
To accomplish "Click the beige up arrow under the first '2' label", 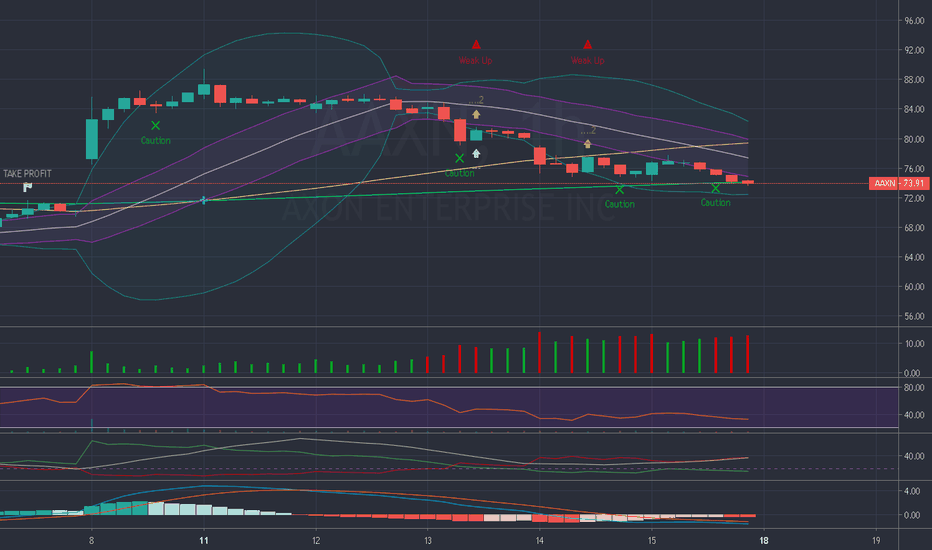I will (476, 114).
